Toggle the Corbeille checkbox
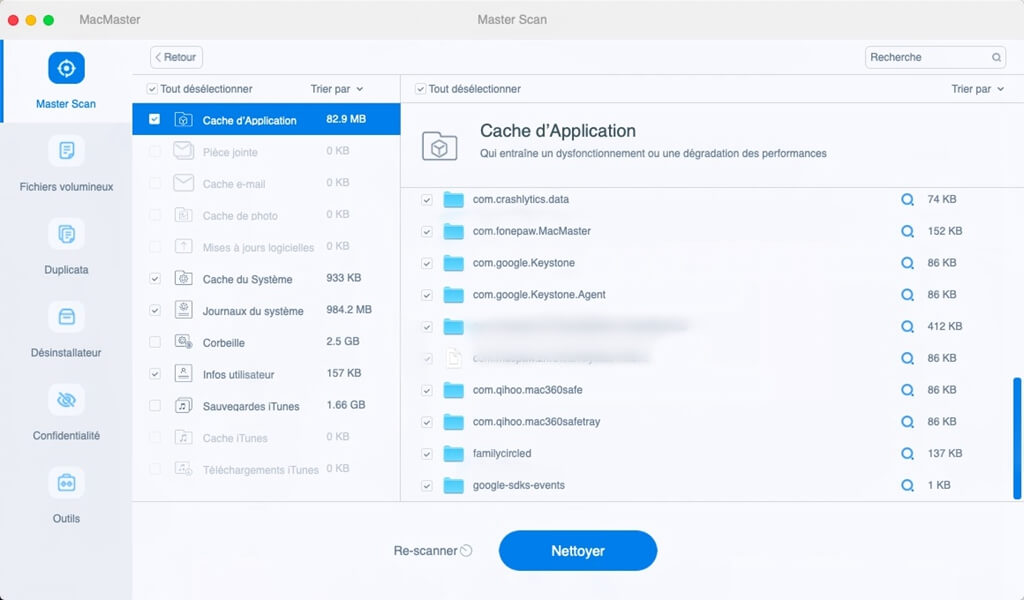Screen dimensions: 1024x600 [154, 342]
